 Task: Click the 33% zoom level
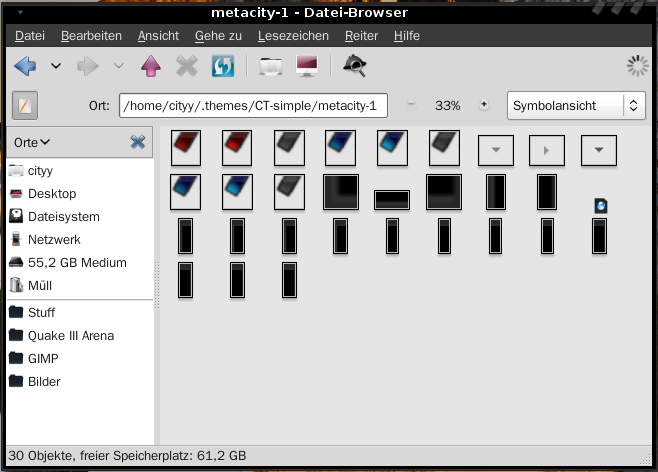tap(447, 105)
